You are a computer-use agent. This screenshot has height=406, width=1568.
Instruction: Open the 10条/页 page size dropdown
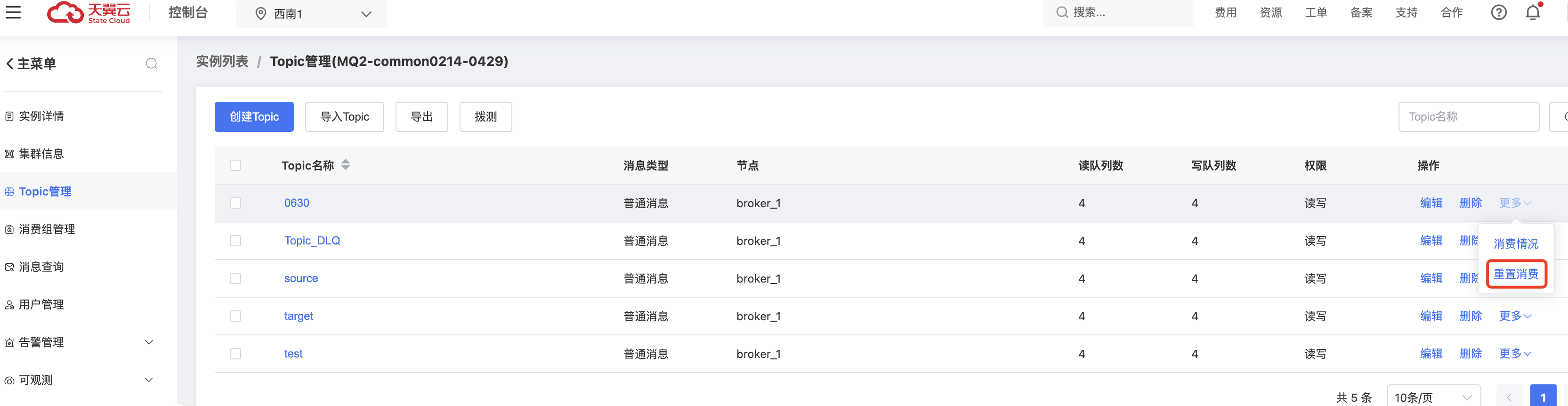(1433, 397)
